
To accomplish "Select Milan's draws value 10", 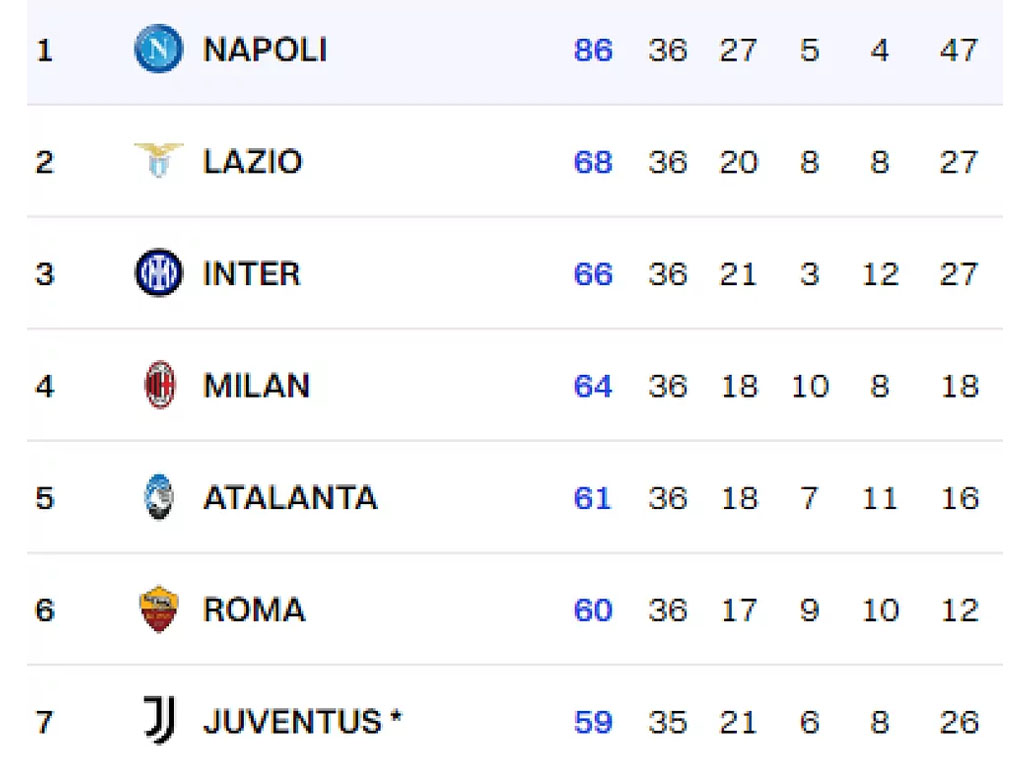I will 810,386.
